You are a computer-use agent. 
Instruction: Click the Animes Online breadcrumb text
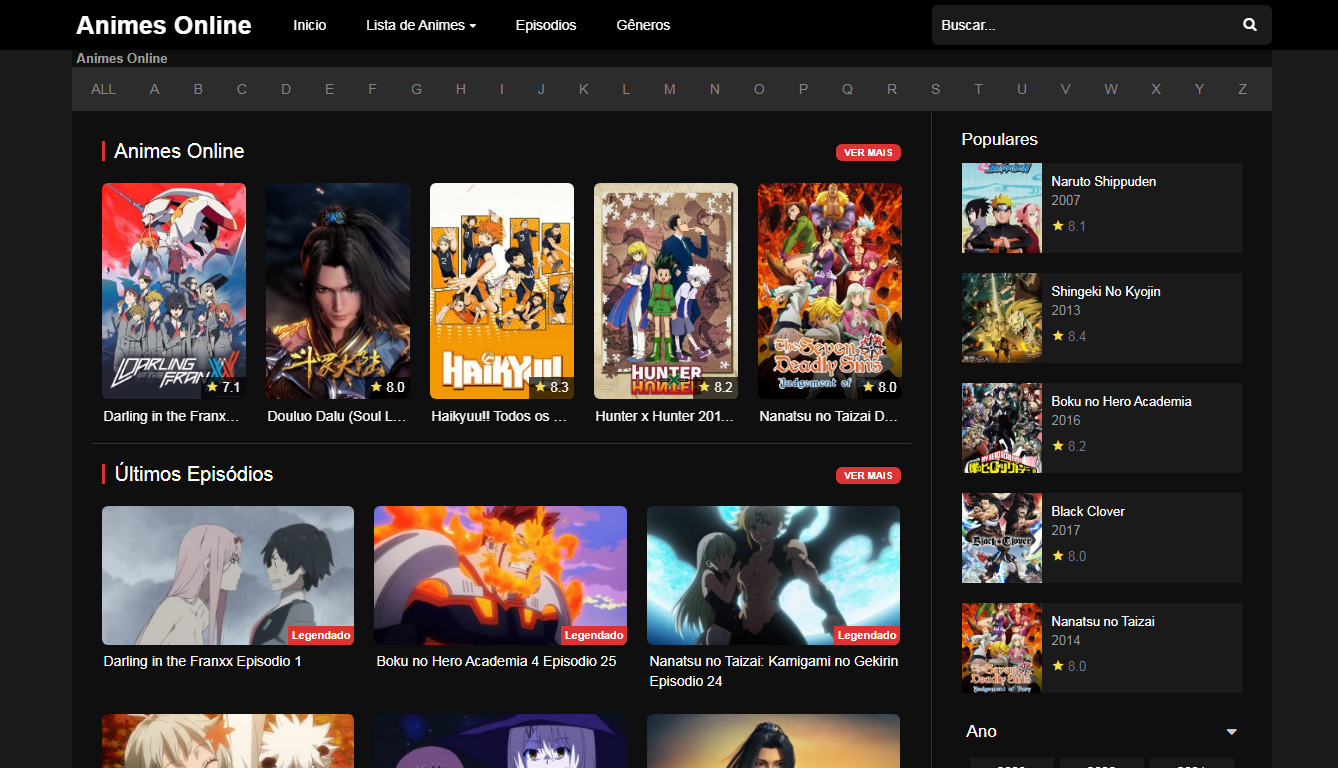122,58
